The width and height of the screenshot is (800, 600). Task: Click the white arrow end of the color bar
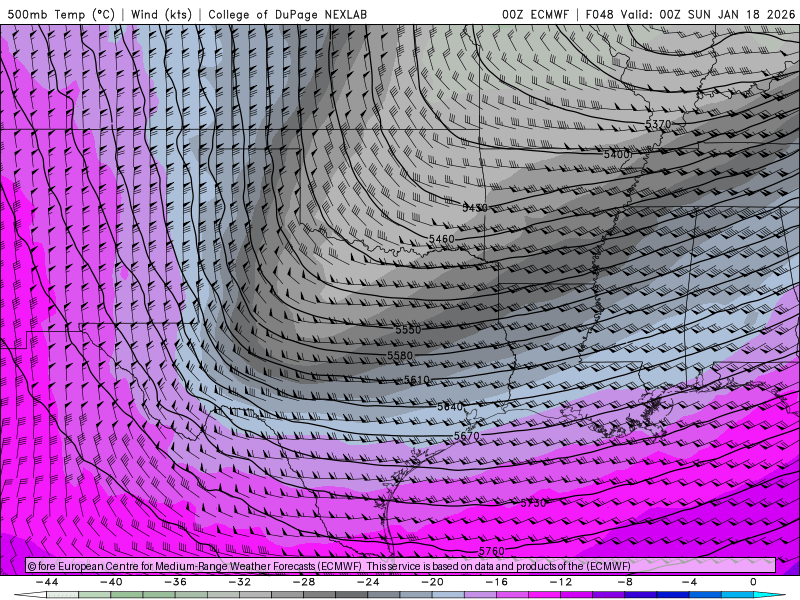[30, 596]
